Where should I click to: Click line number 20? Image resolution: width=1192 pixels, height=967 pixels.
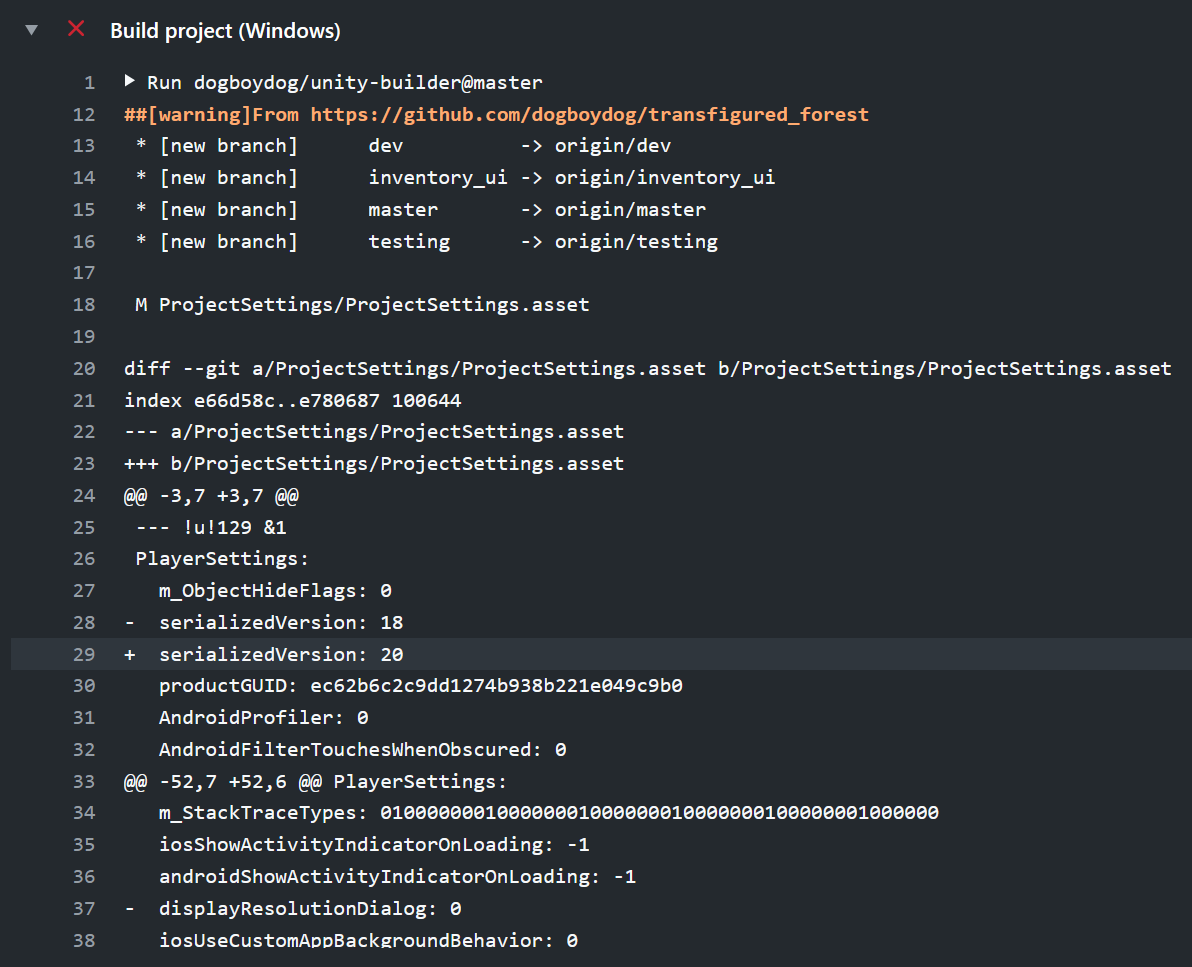click(x=84, y=369)
